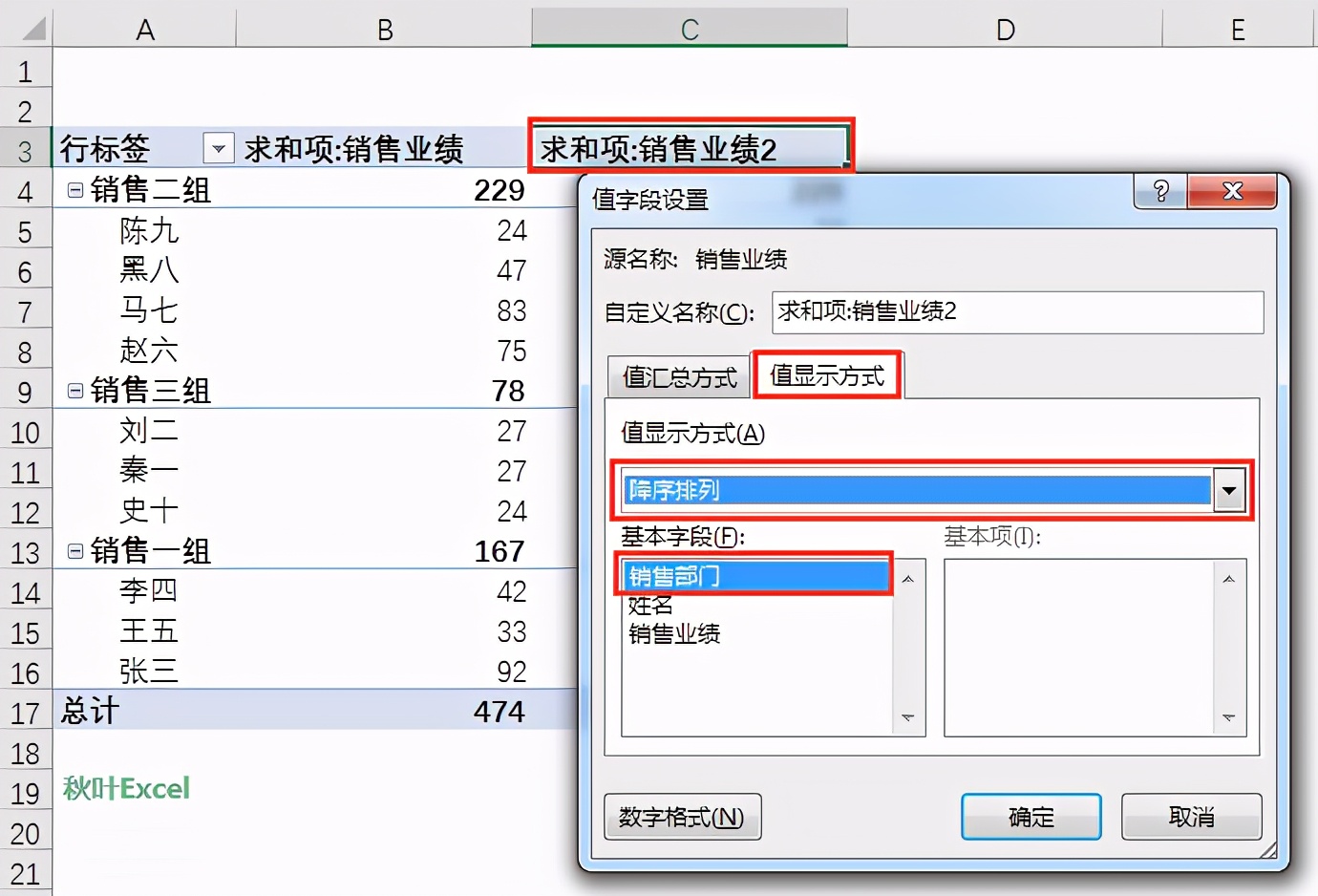Collapse the 销售一组 group
The image size is (1318, 896).
(x=75, y=550)
